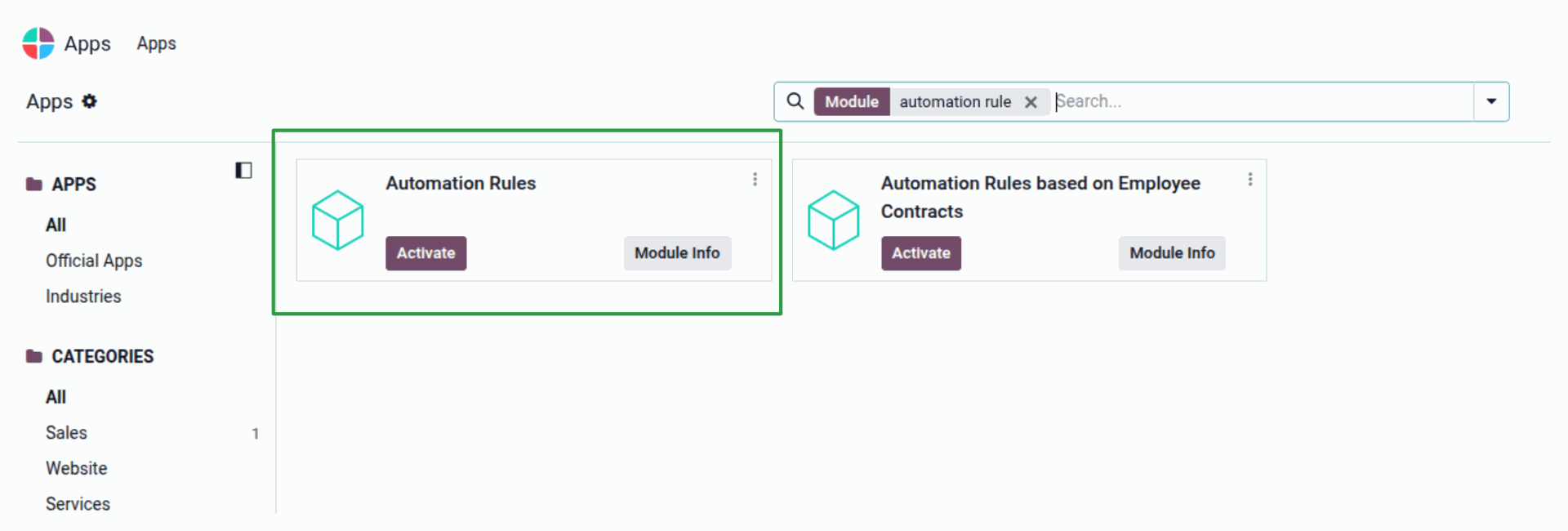Open Module Info for Automation Rules
Image resolution: width=1568 pixels, height=531 pixels.
tap(677, 253)
